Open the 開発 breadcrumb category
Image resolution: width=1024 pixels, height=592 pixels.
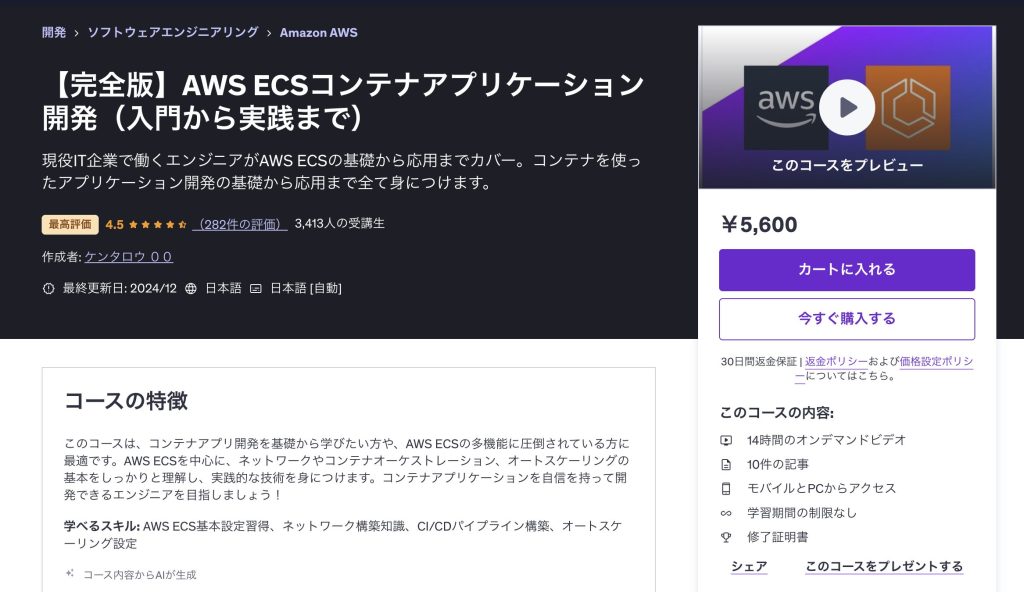coord(52,32)
